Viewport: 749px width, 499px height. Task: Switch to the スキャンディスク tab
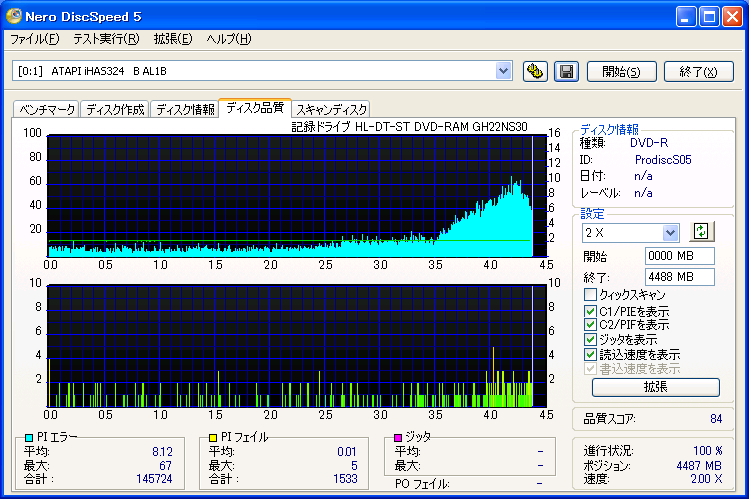[331, 109]
